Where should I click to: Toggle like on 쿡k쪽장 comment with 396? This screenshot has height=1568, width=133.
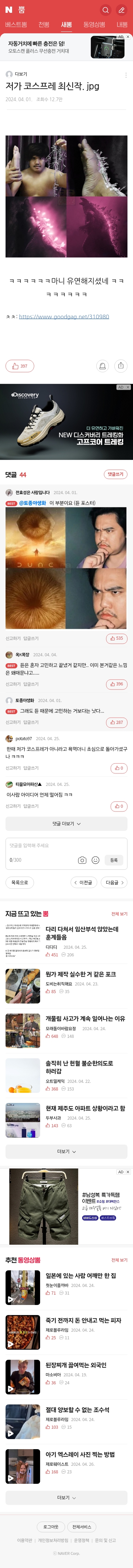116,684
